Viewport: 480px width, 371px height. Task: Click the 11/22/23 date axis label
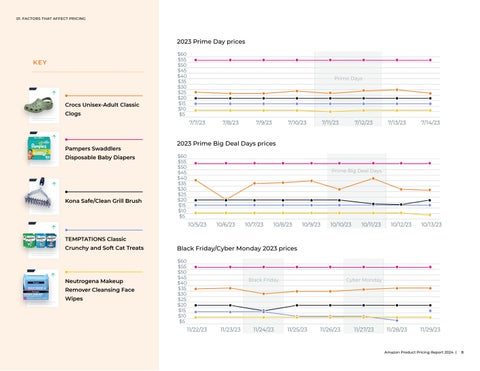pyautogui.click(x=197, y=330)
